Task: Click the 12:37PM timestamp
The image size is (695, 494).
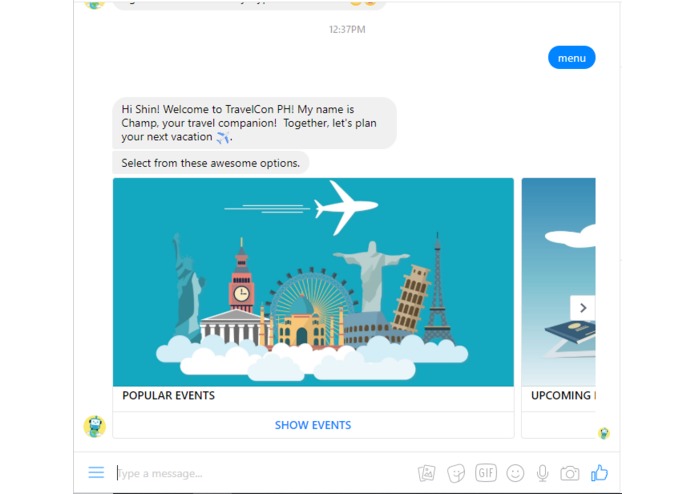Action: pyautogui.click(x=347, y=29)
